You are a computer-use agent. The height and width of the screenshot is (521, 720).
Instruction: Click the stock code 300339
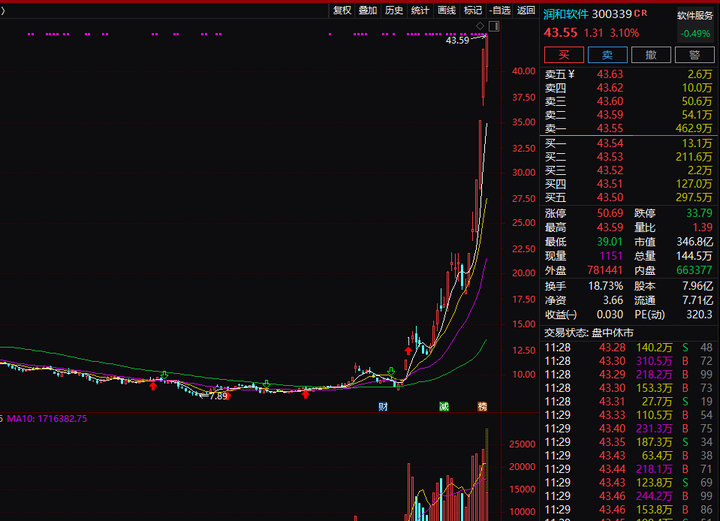pyautogui.click(x=612, y=14)
